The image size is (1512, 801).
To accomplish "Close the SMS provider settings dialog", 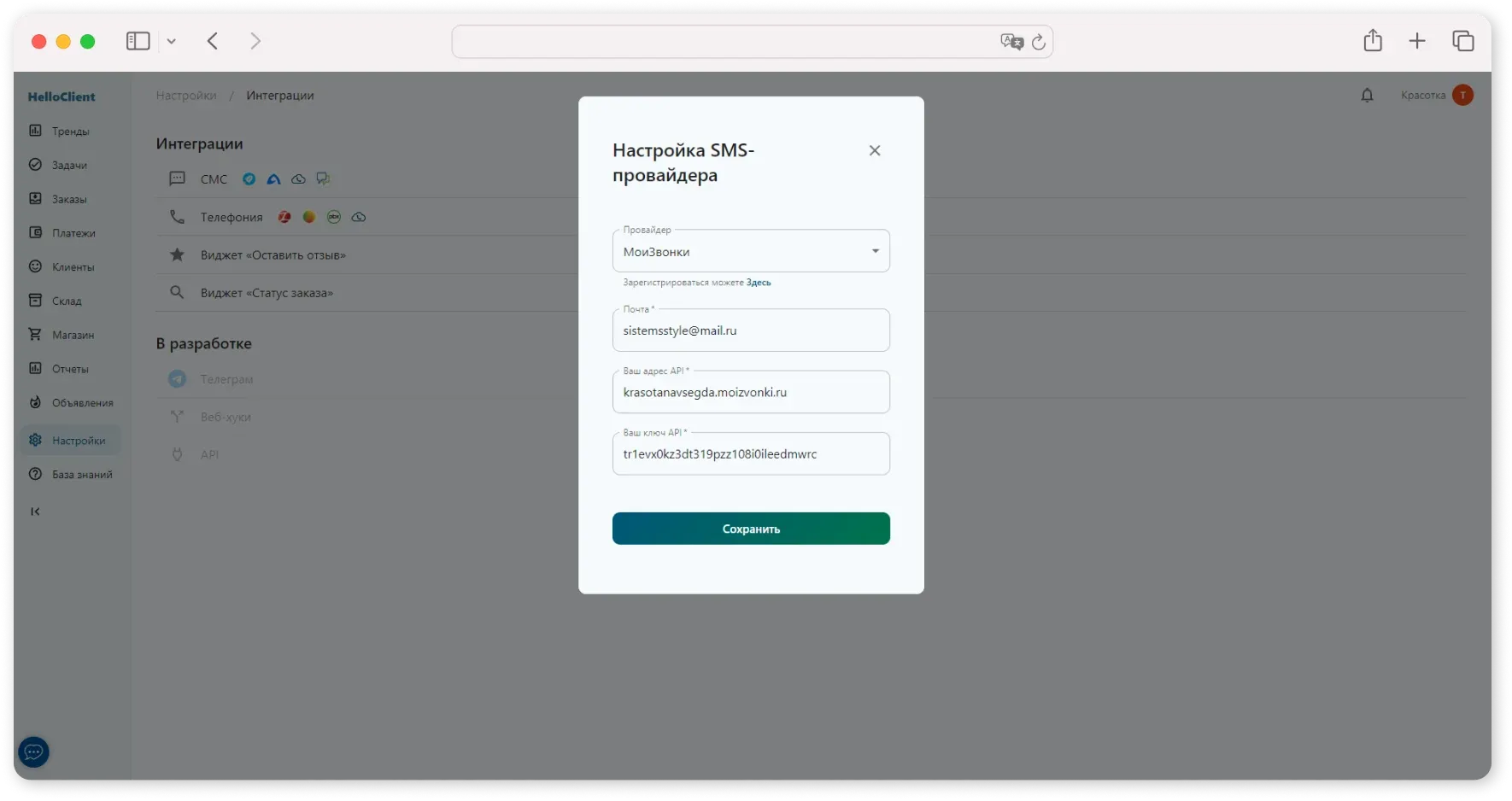I will click(874, 150).
